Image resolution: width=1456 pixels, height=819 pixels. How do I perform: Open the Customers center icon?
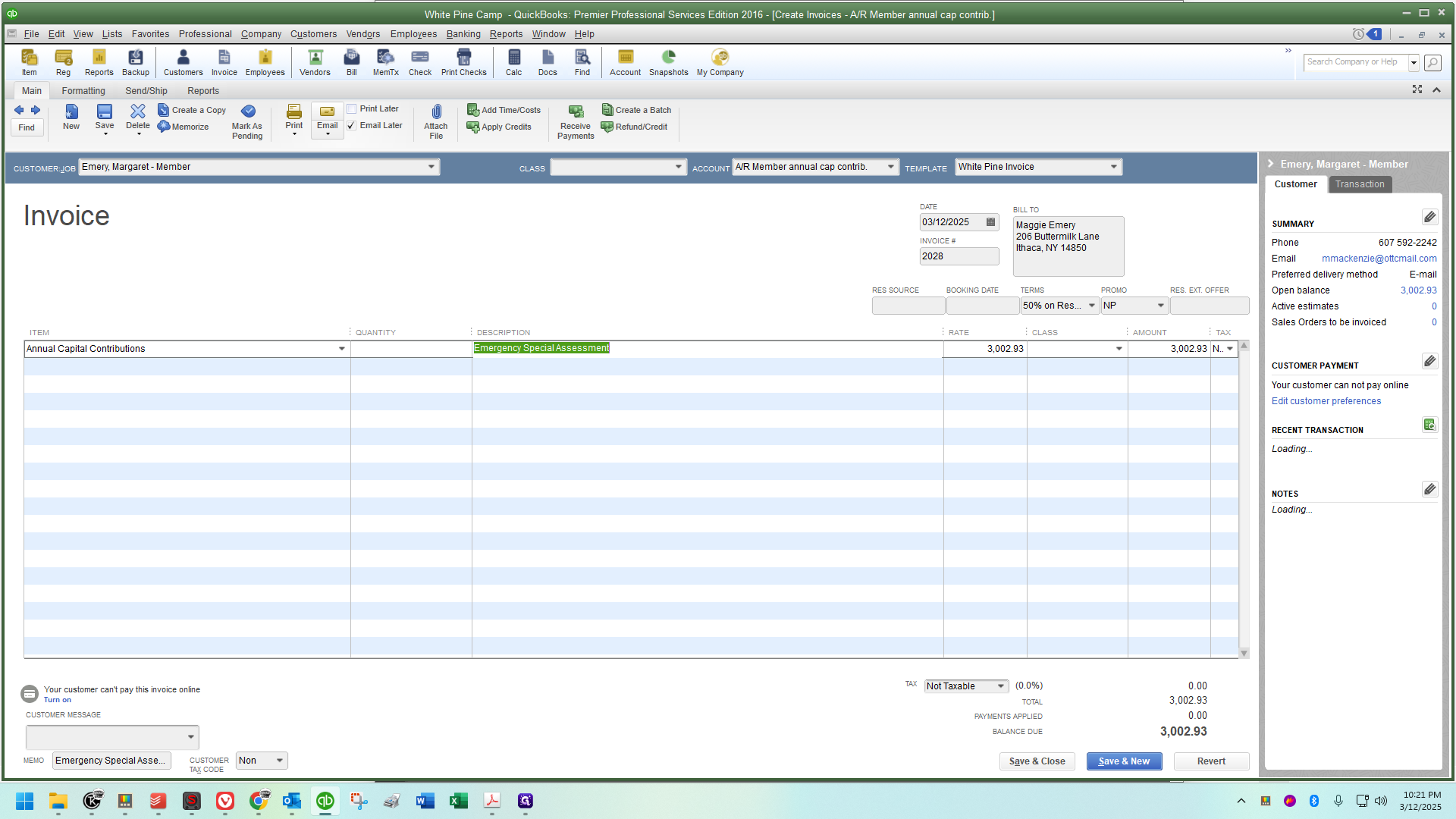pos(183,62)
